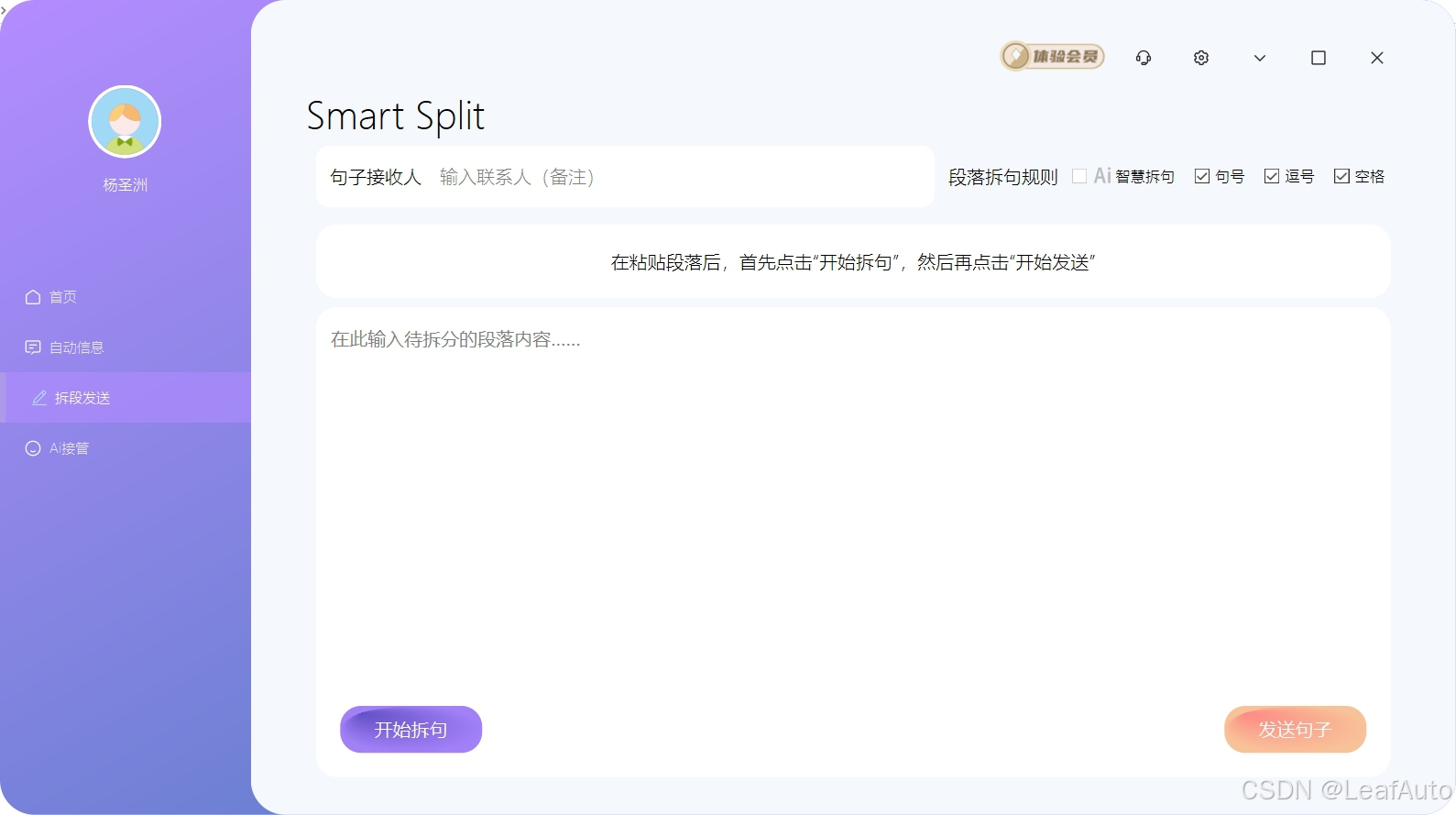Go to 自动信息 in sidebar
Screen dimensions: 1456x815
[126, 347]
